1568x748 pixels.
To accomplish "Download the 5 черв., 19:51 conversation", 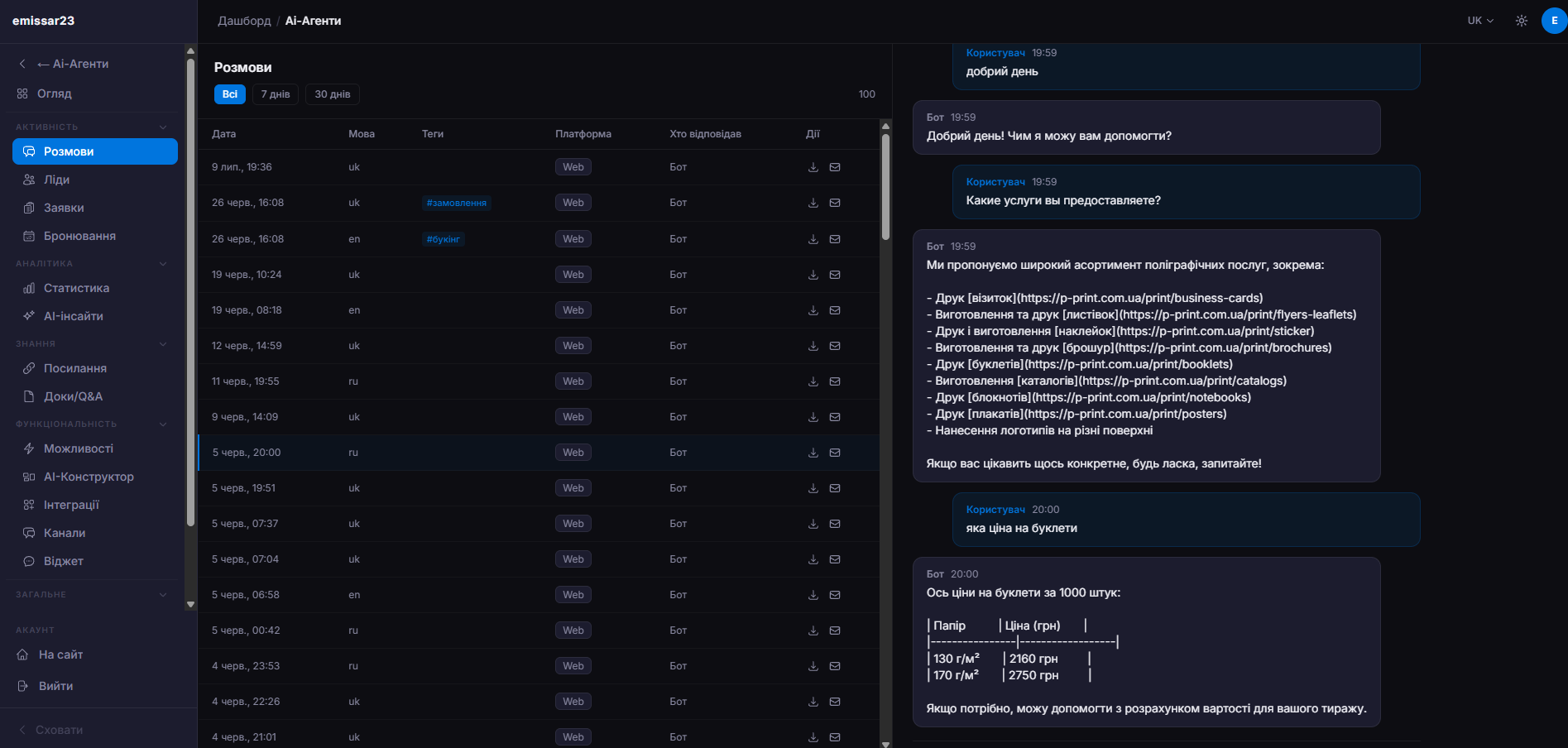I will click(813, 488).
